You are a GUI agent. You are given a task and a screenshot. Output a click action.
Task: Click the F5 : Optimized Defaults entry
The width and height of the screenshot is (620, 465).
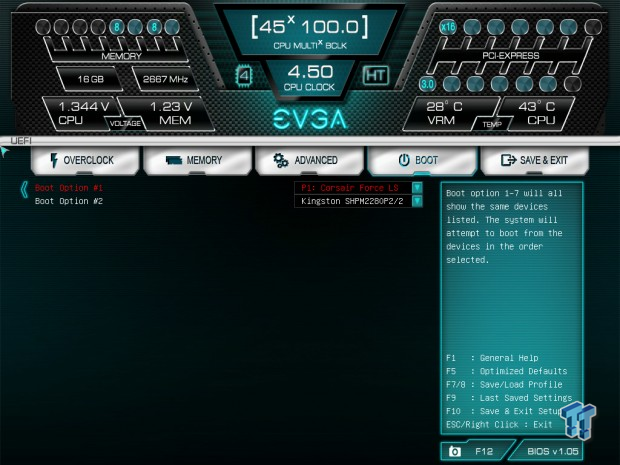pyautogui.click(x=507, y=371)
